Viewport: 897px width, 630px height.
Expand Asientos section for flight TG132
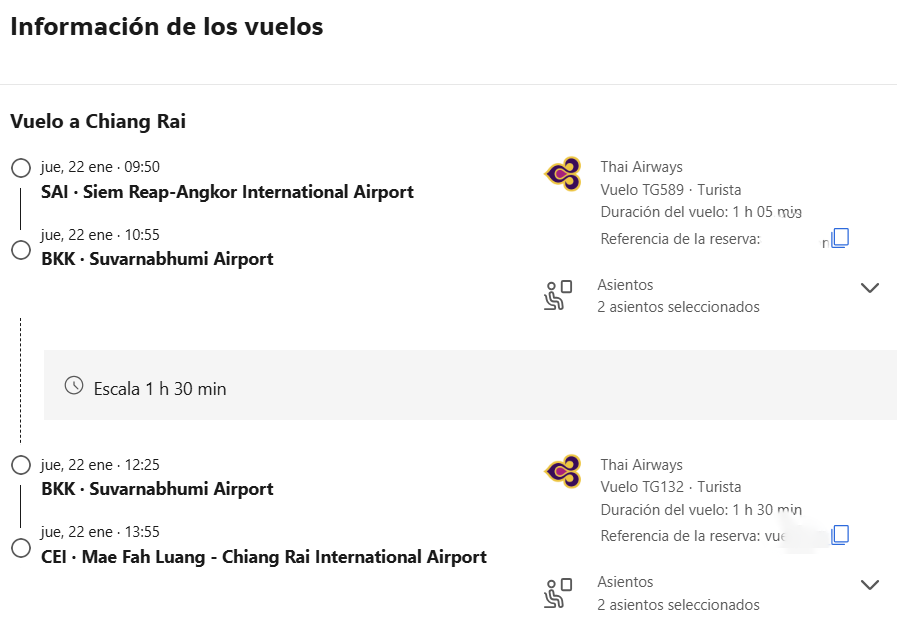870,585
